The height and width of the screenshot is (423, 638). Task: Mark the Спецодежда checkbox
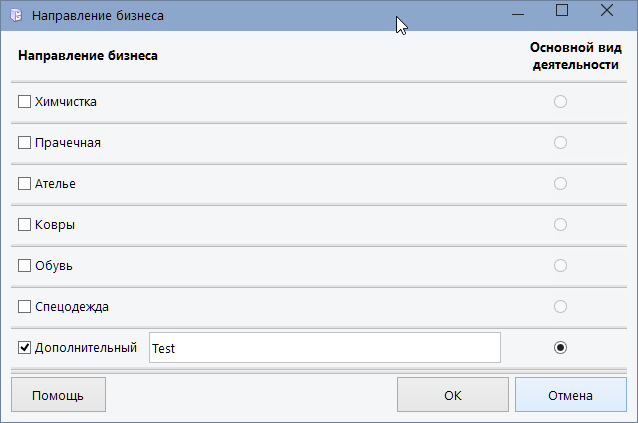click(x=25, y=306)
